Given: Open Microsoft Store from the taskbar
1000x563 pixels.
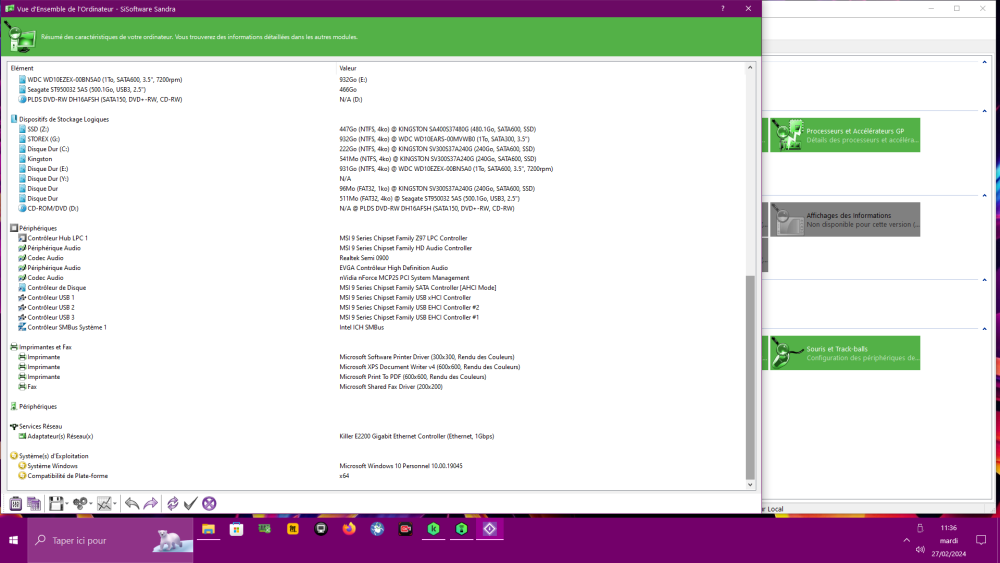Looking at the screenshot, I should click(x=237, y=529).
